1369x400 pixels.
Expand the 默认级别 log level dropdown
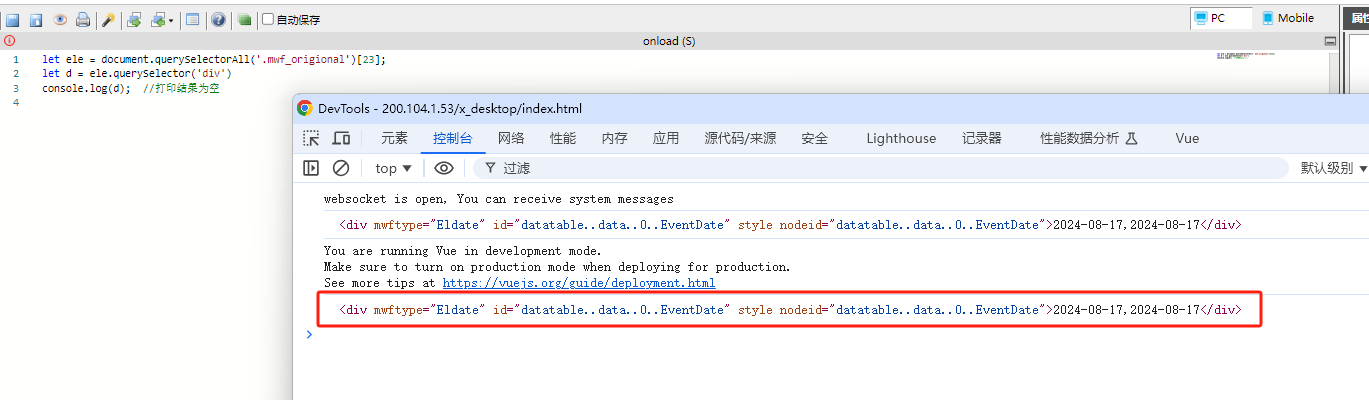[1333, 168]
